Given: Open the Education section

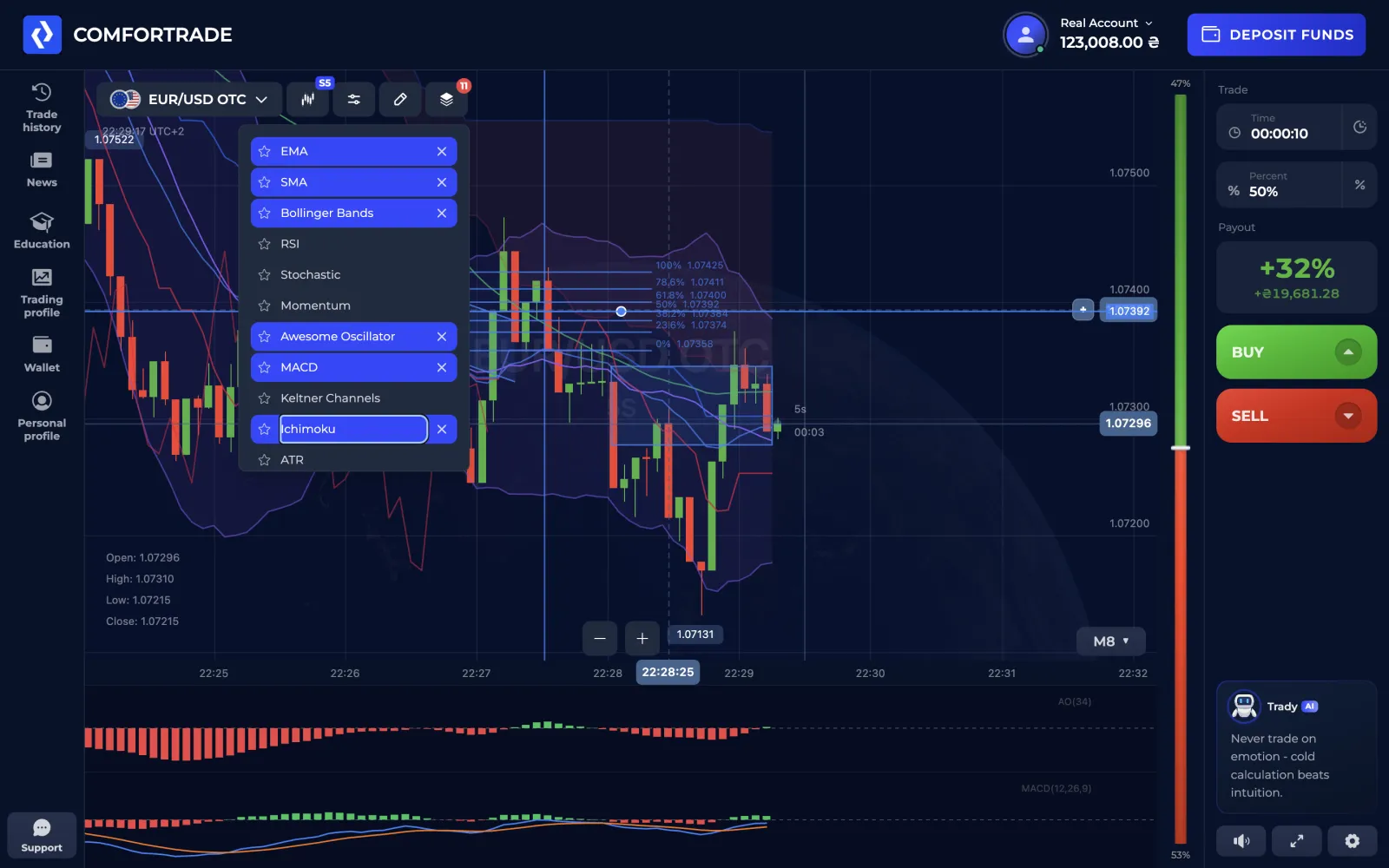Looking at the screenshot, I should (42, 230).
